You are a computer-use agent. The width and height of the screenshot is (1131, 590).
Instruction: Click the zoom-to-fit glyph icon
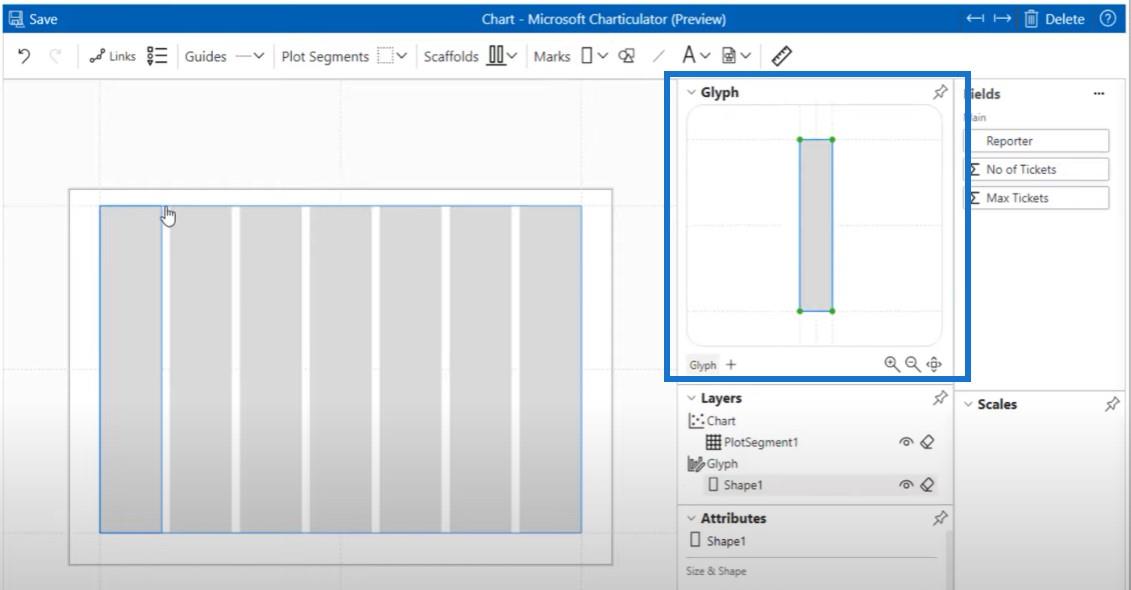pyautogui.click(x=934, y=364)
